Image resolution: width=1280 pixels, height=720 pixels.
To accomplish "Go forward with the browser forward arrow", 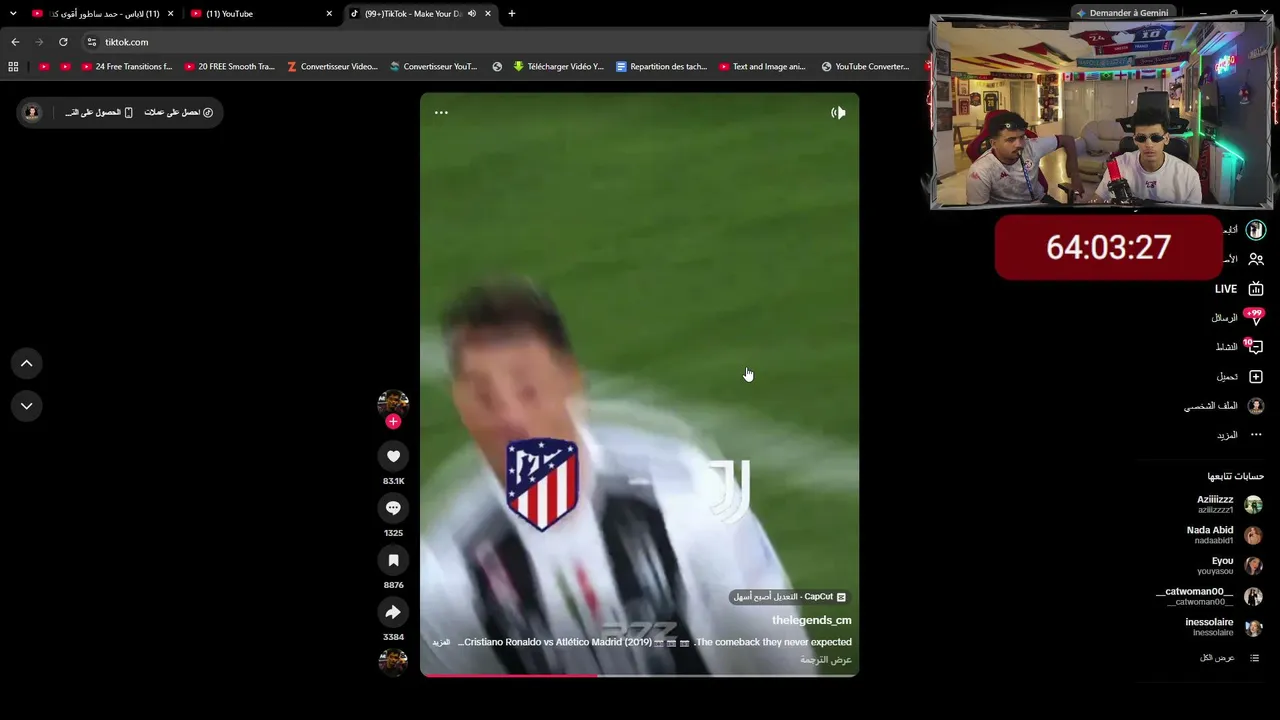I will tap(39, 42).
